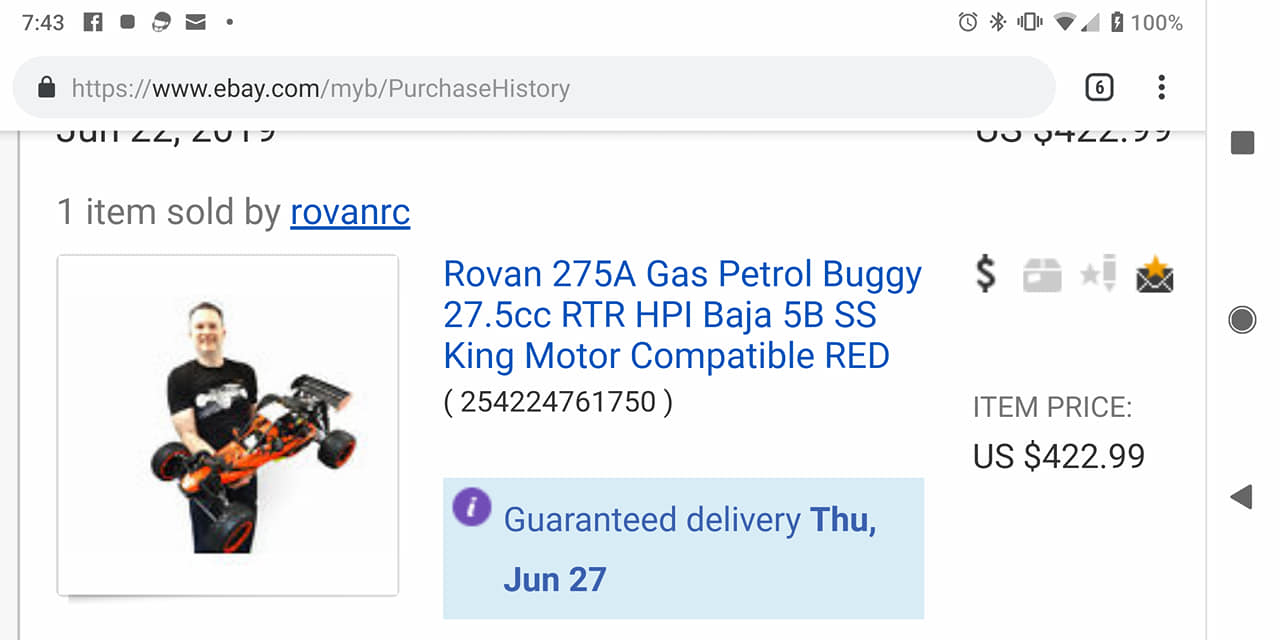The width and height of the screenshot is (1280, 640).
Task: Click the leave feedback star-pencil icon
Action: [1098, 274]
